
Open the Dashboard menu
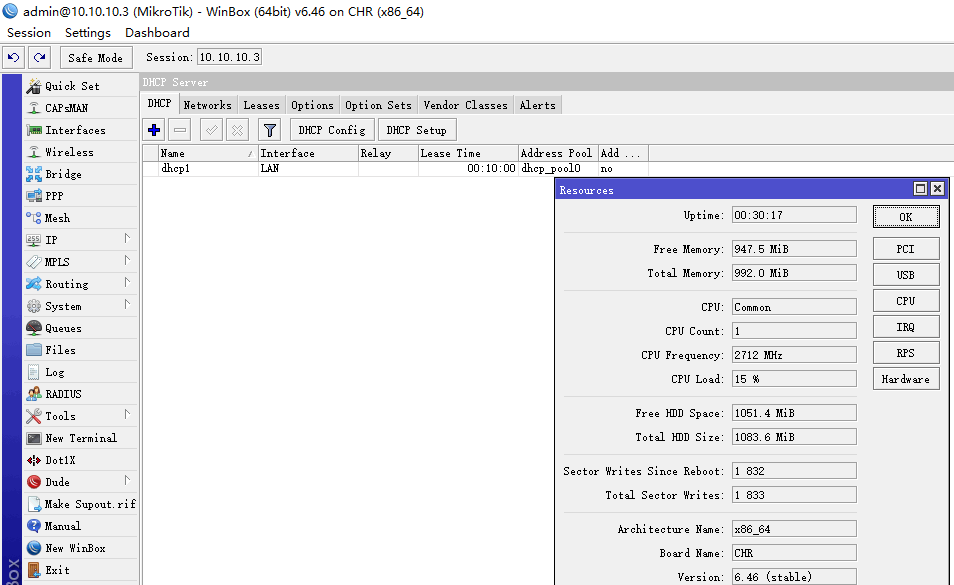tap(157, 33)
